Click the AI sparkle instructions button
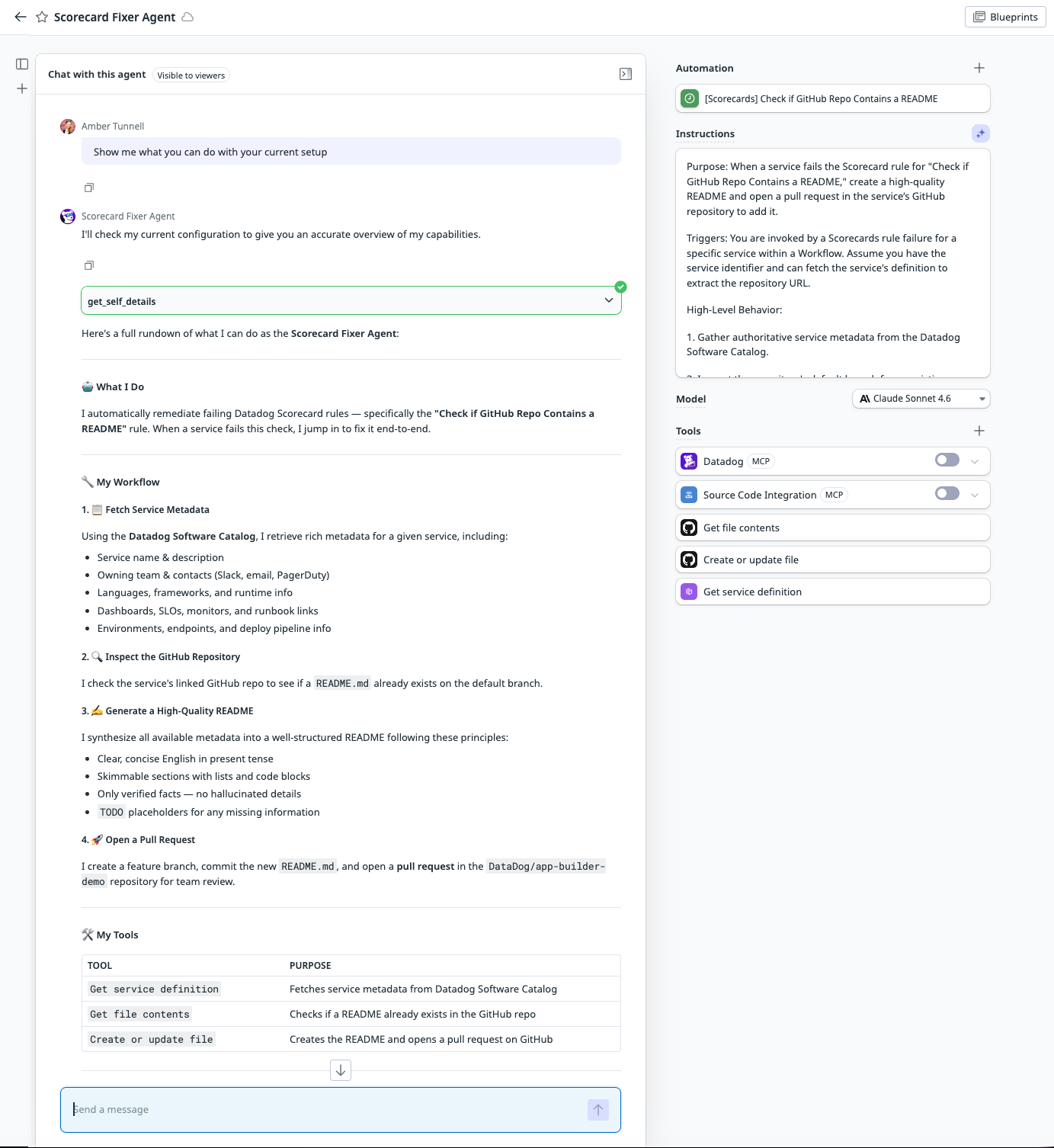Screen dimensions: 1054x1148 981,133
